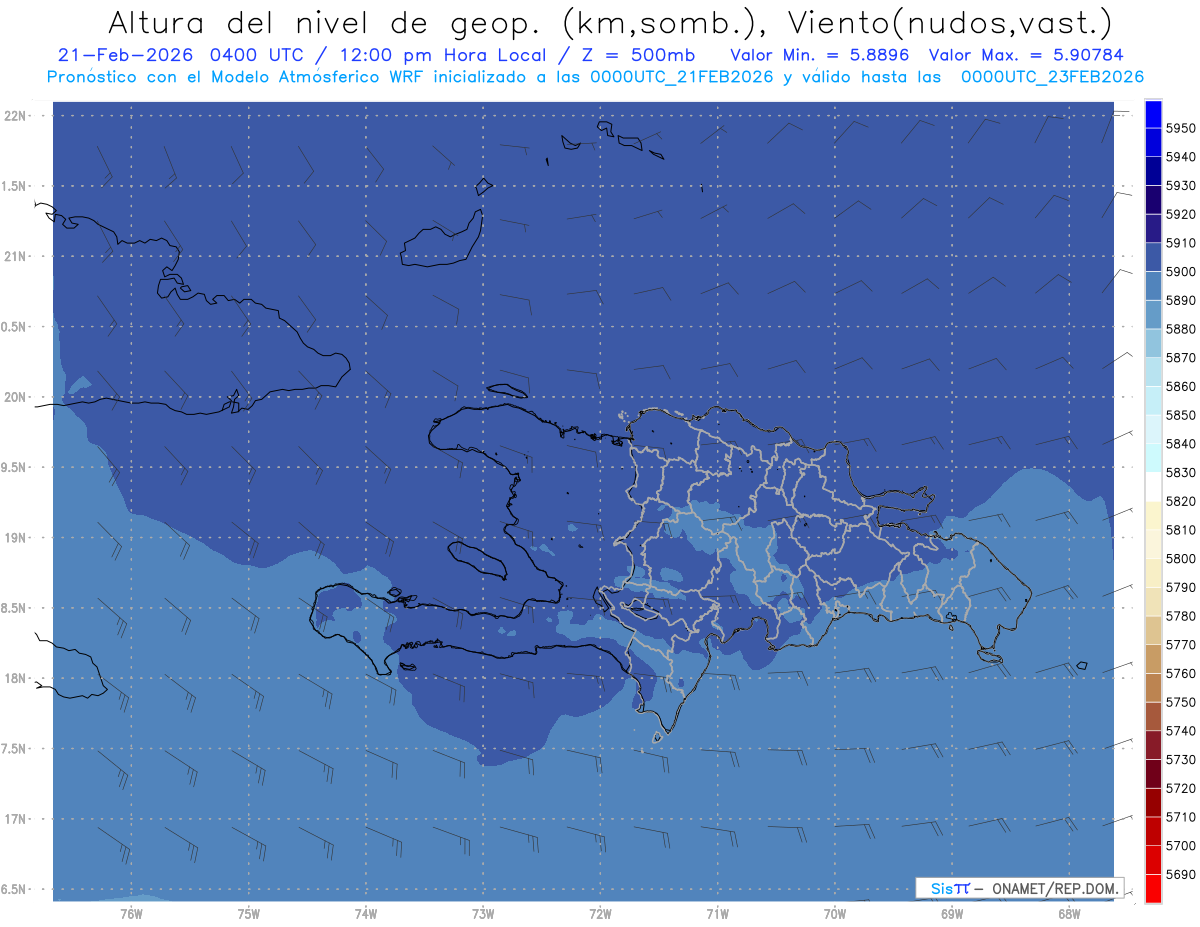Select the 74W longitude axis label
Screen dimensions: 1200x927
tap(366, 914)
